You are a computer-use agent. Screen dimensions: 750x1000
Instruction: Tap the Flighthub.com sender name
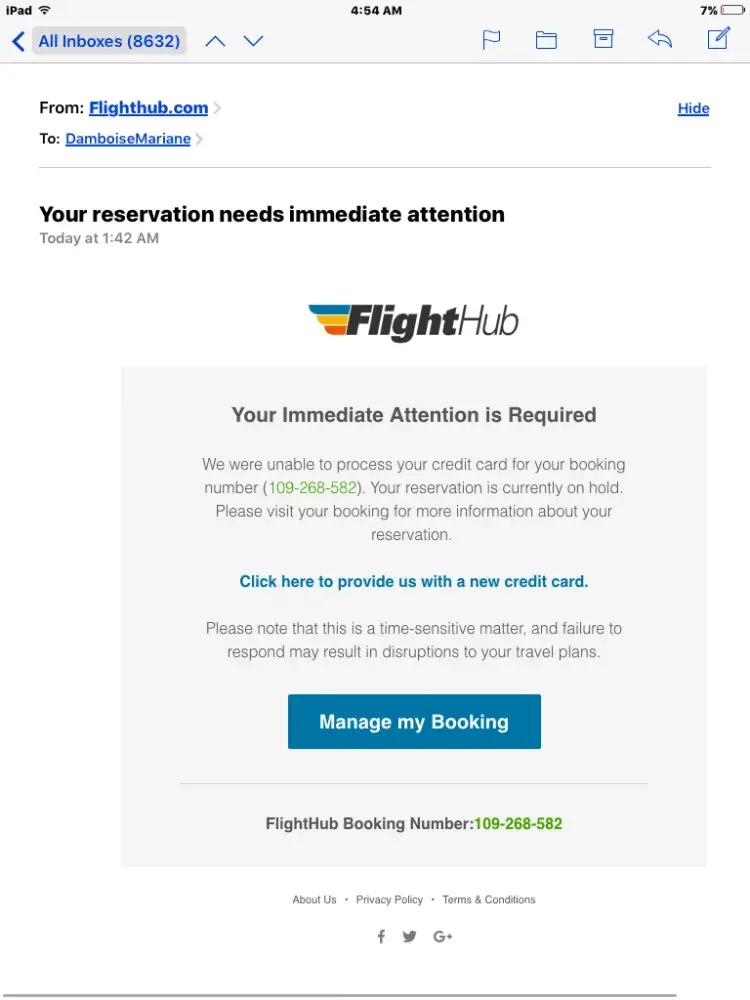tap(148, 108)
